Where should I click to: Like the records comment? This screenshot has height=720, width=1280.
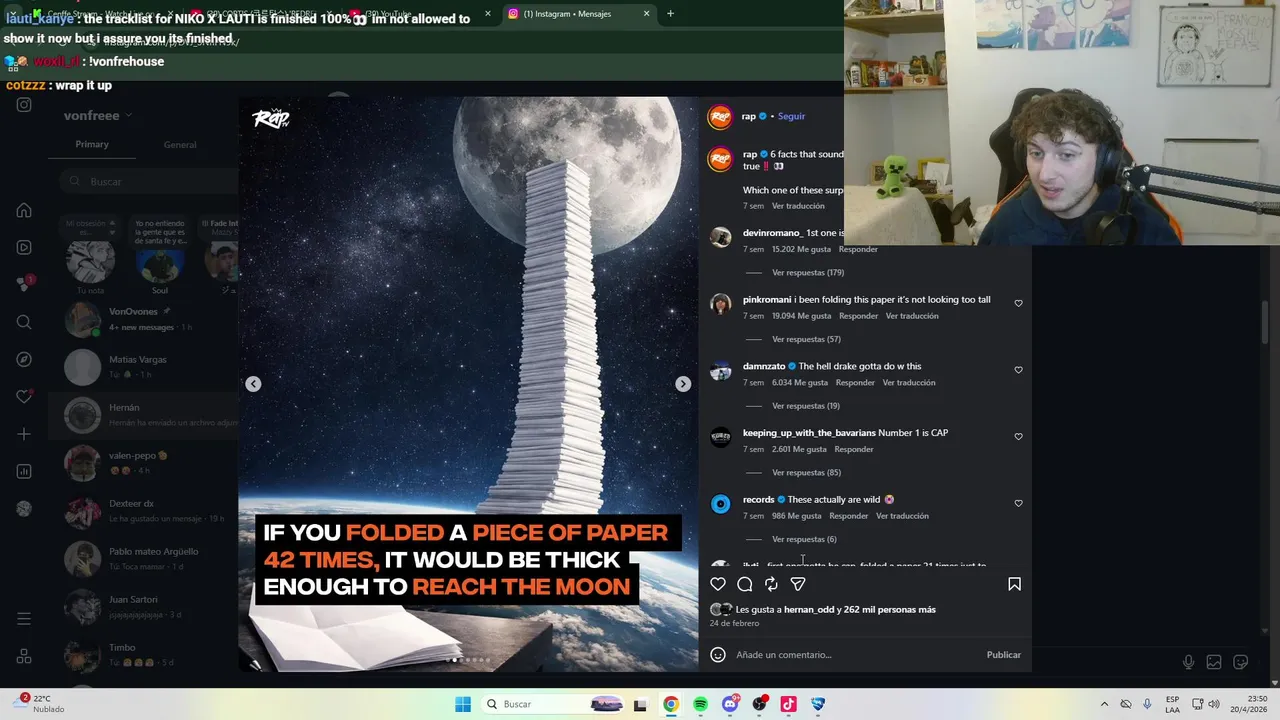pyautogui.click(x=1018, y=503)
